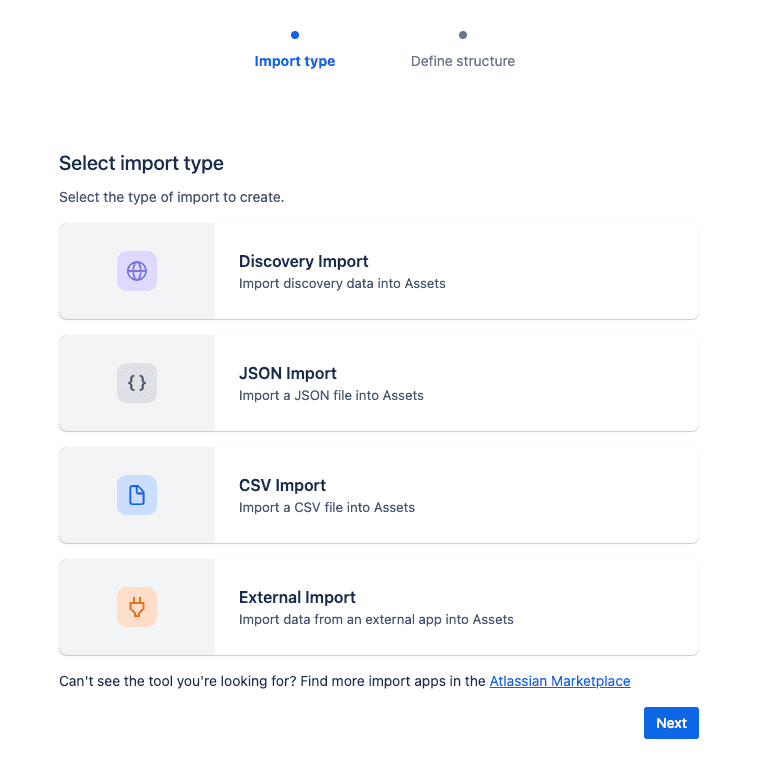Click the 'Select import type' heading
The width and height of the screenshot is (763, 759).
tap(141, 163)
